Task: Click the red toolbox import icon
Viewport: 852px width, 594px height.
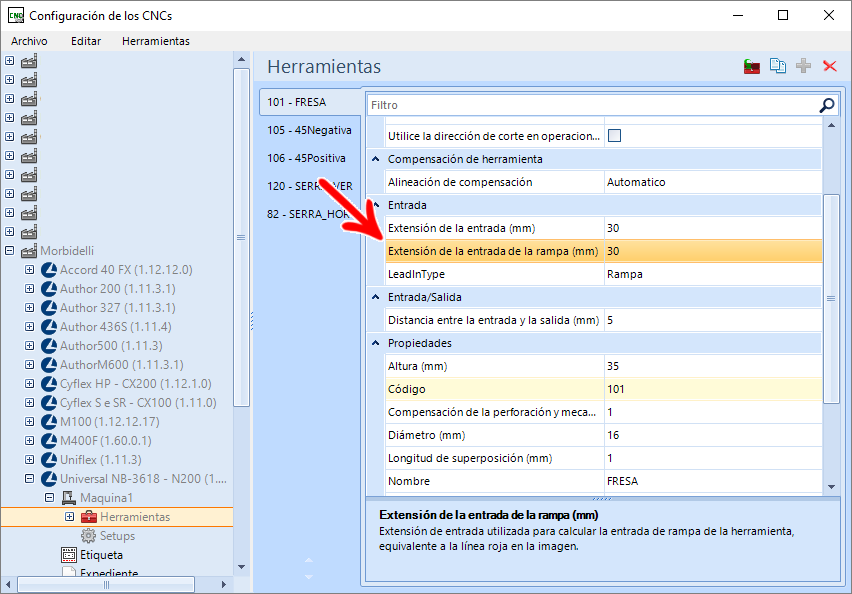Action: pyautogui.click(x=751, y=67)
